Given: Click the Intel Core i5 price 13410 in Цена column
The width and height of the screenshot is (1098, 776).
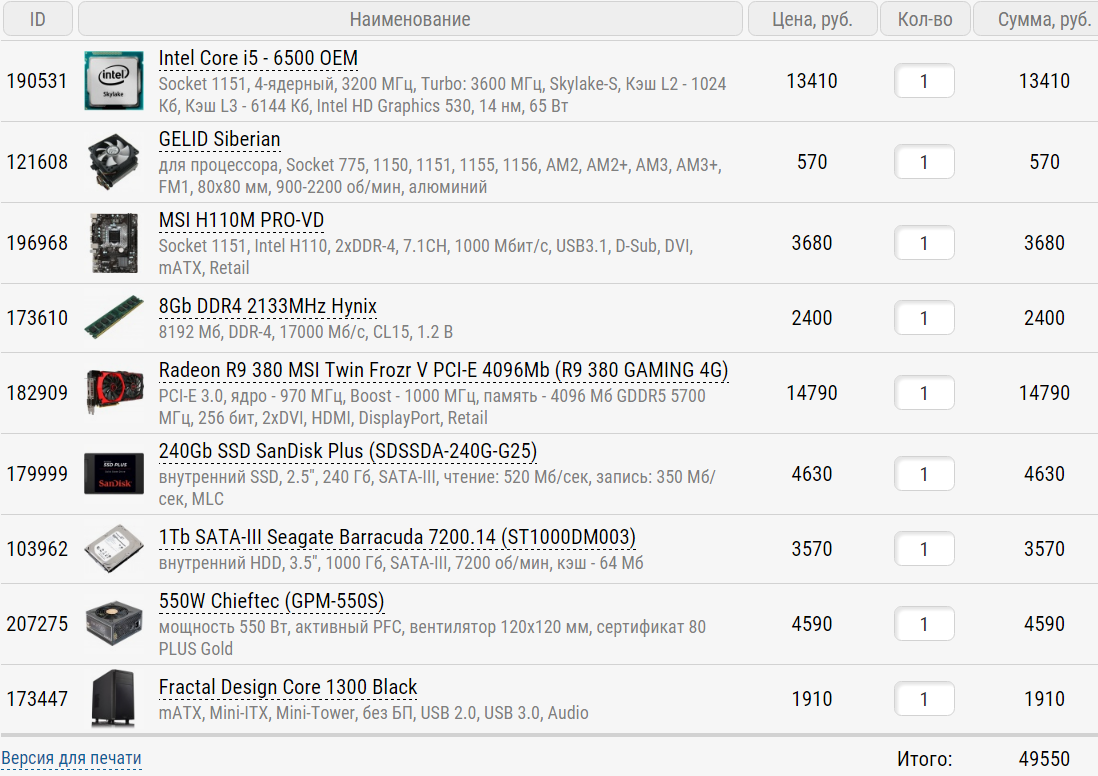Looking at the screenshot, I should (812, 81).
